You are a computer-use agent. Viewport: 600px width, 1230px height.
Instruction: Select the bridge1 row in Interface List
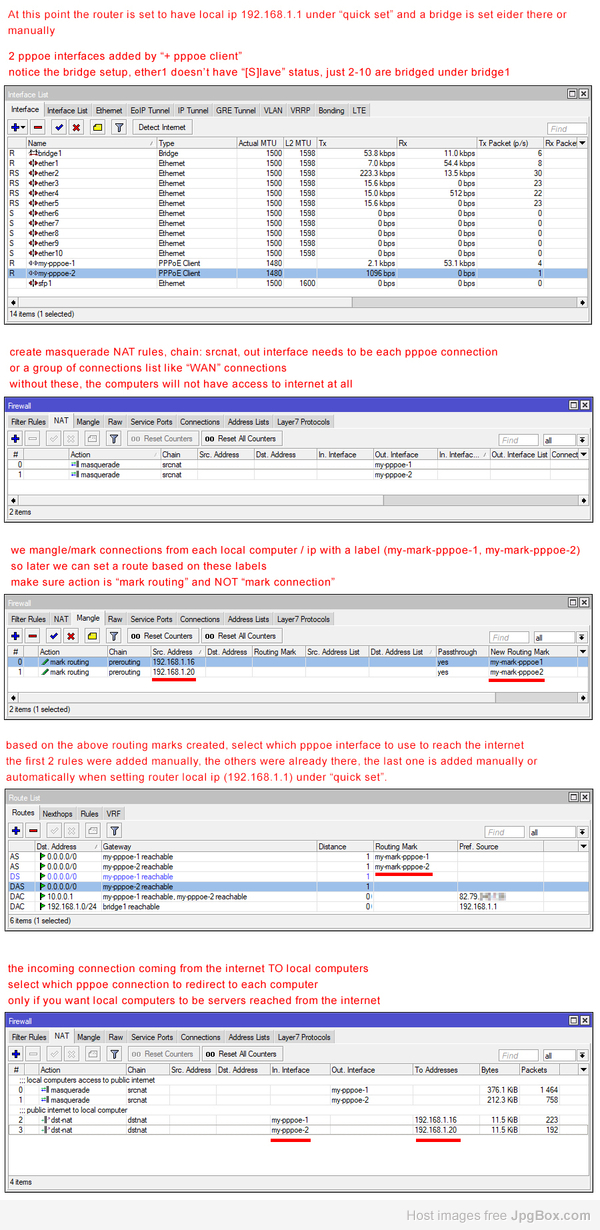tap(298, 153)
